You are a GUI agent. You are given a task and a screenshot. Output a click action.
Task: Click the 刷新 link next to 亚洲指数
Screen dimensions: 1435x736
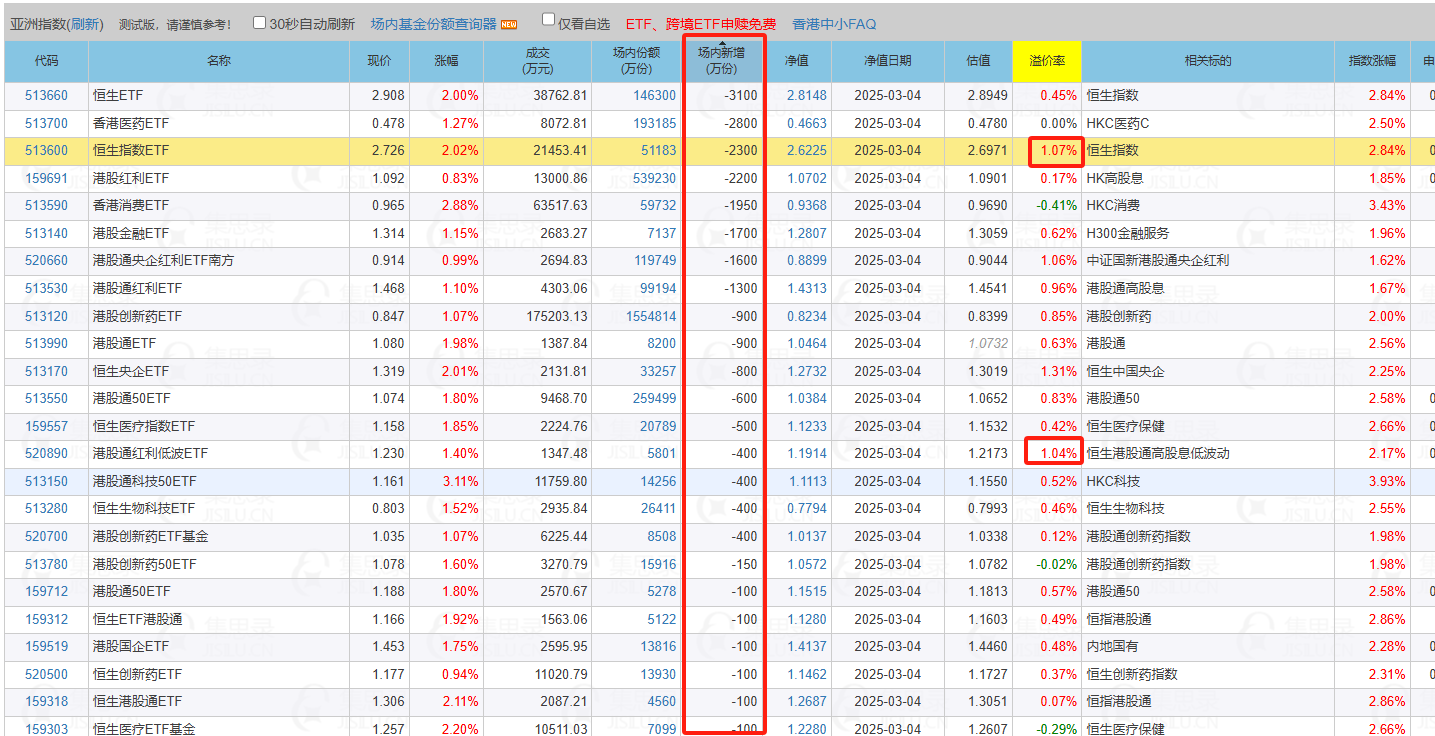tap(85, 24)
